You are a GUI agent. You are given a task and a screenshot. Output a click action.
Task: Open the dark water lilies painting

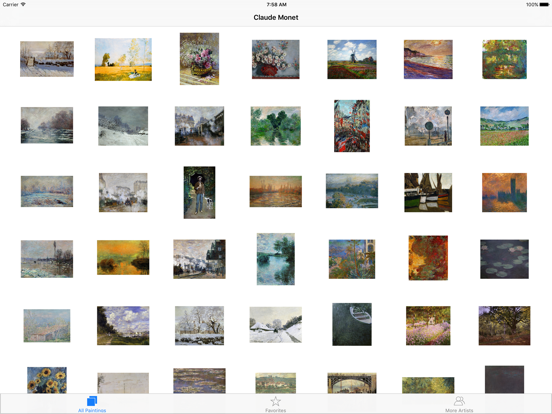click(x=504, y=259)
